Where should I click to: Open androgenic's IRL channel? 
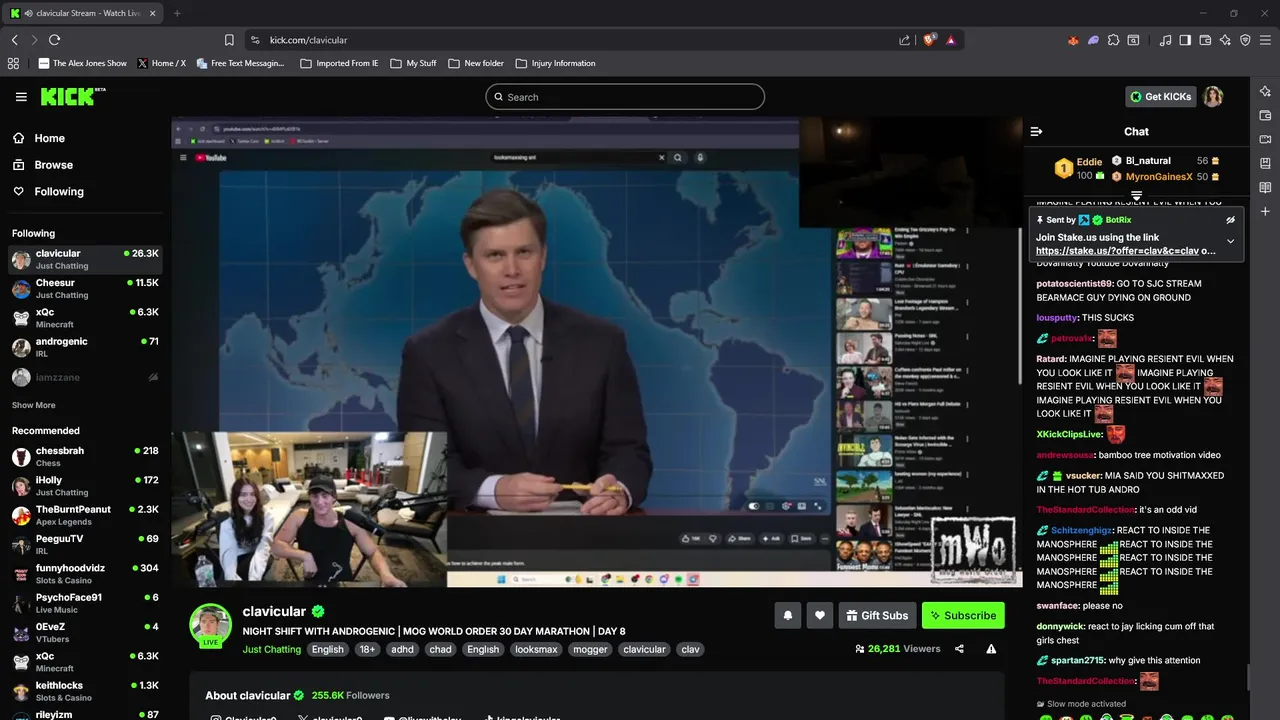85,347
